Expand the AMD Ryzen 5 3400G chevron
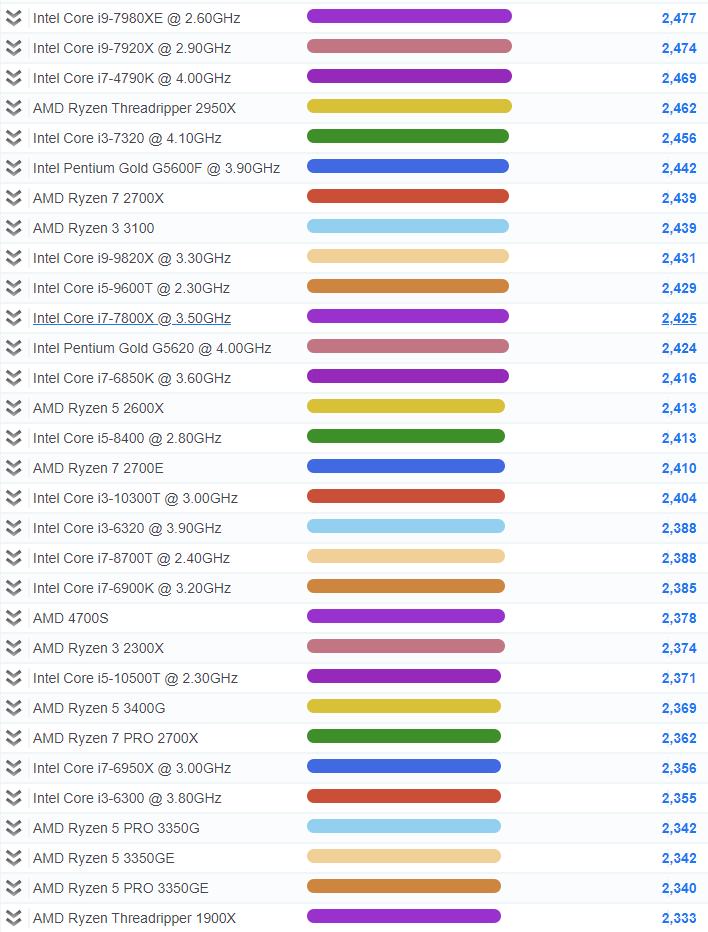Image resolution: width=708 pixels, height=932 pixels. 14,708
